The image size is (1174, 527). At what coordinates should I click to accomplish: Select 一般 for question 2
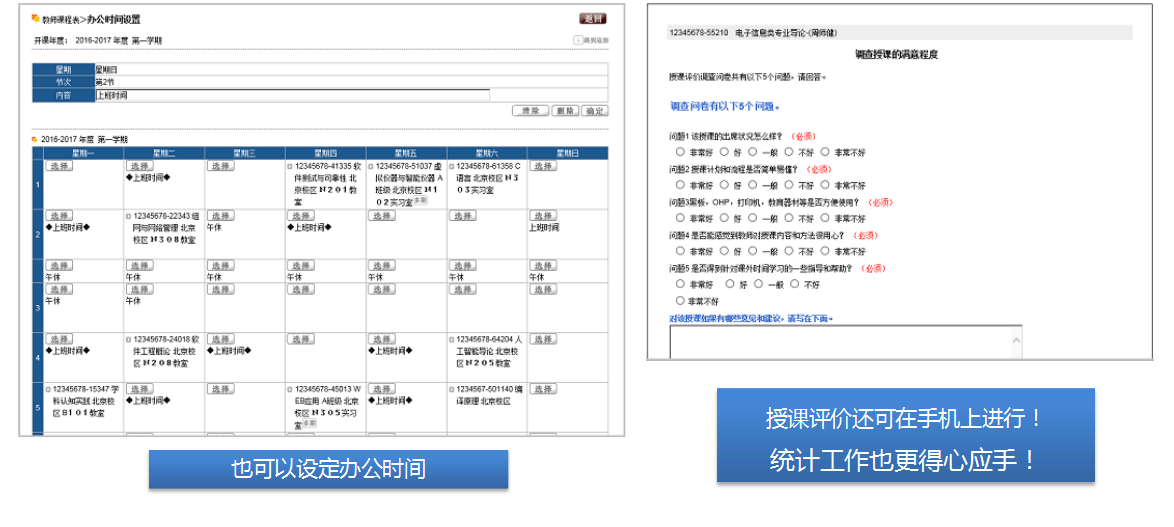click(x=753, y=185)
